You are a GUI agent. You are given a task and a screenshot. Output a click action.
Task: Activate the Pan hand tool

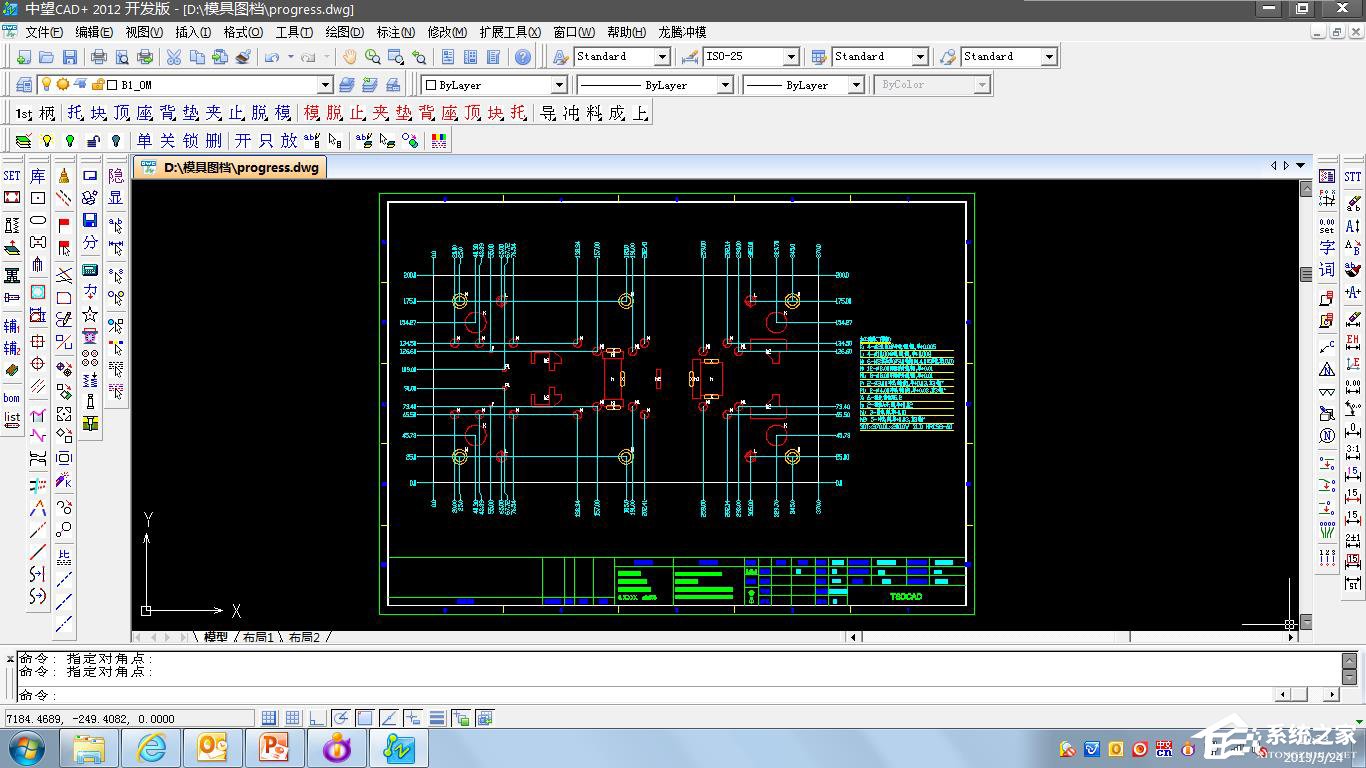coord(349,57)
